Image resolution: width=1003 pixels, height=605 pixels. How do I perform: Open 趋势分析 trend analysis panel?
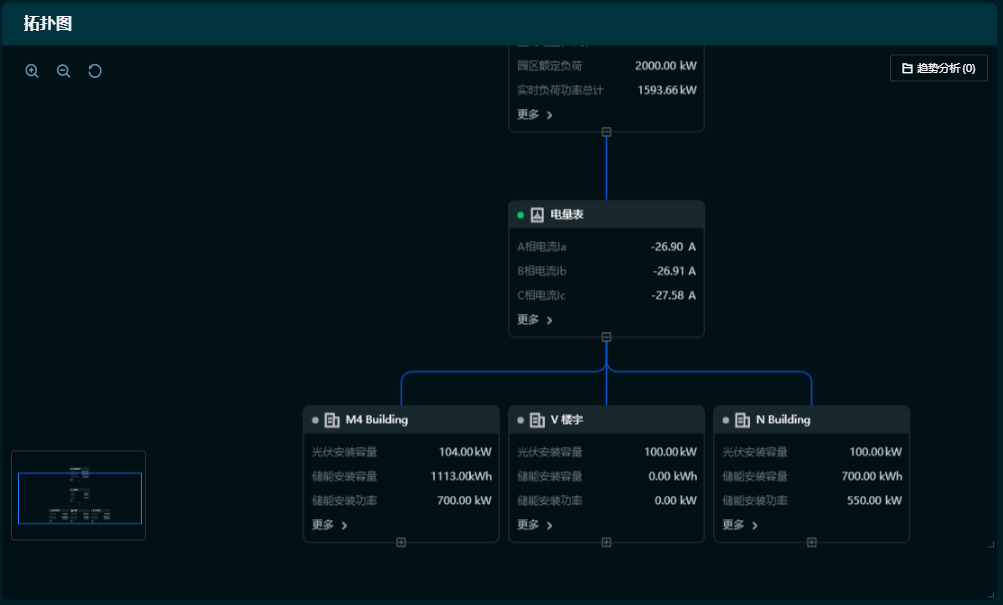click(938, 68)
